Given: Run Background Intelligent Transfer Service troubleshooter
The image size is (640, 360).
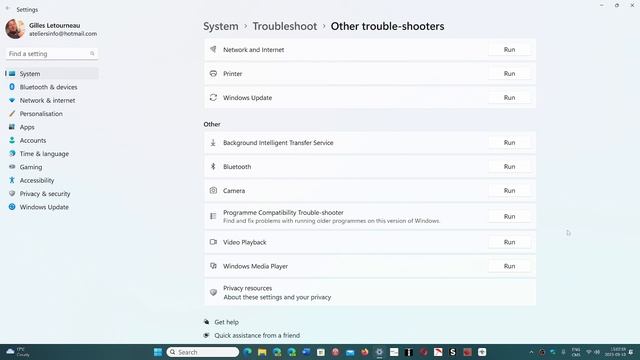Looking at the screenshot, I should 509,142.
